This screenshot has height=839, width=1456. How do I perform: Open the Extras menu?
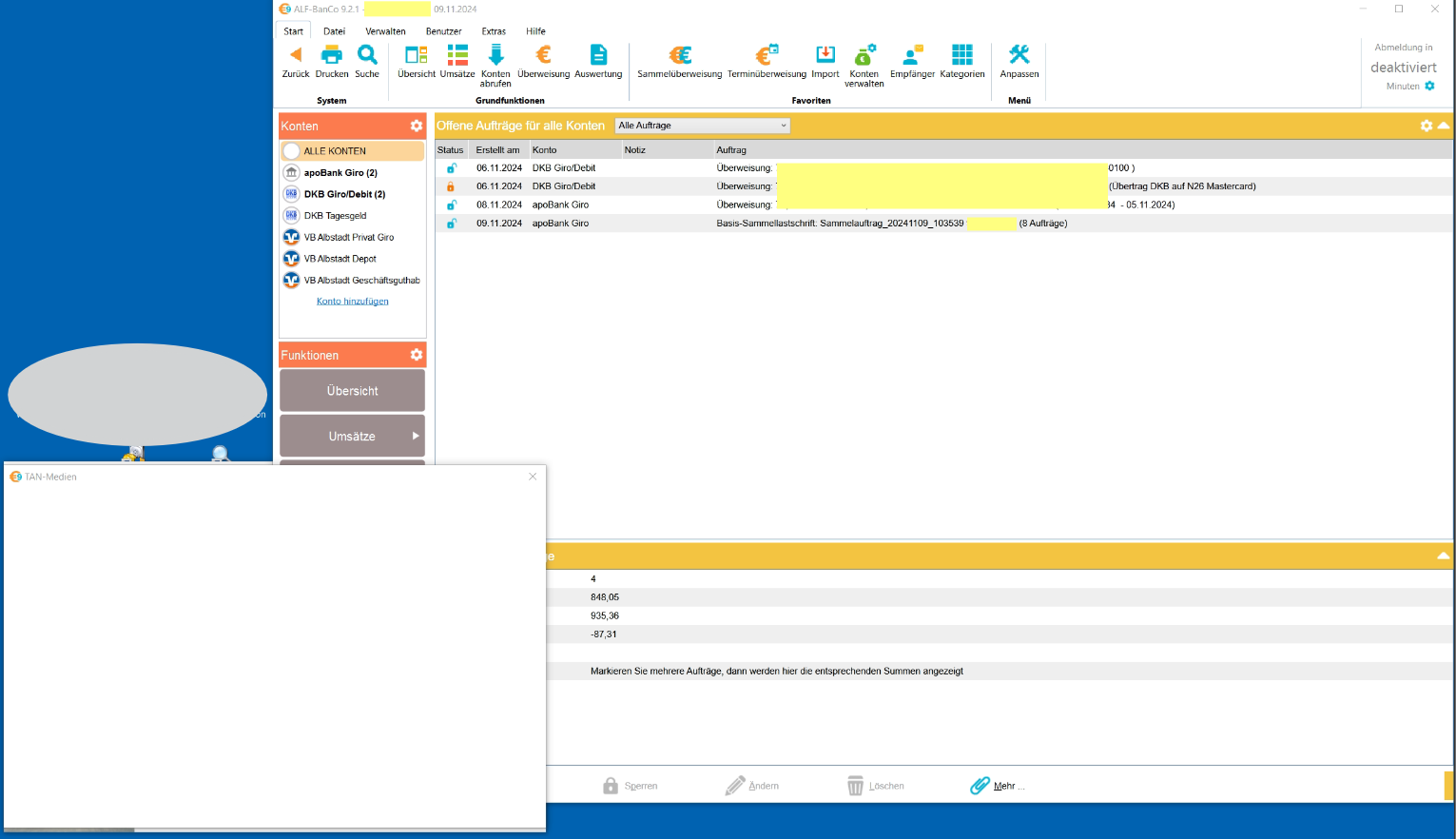coord(494,31)
